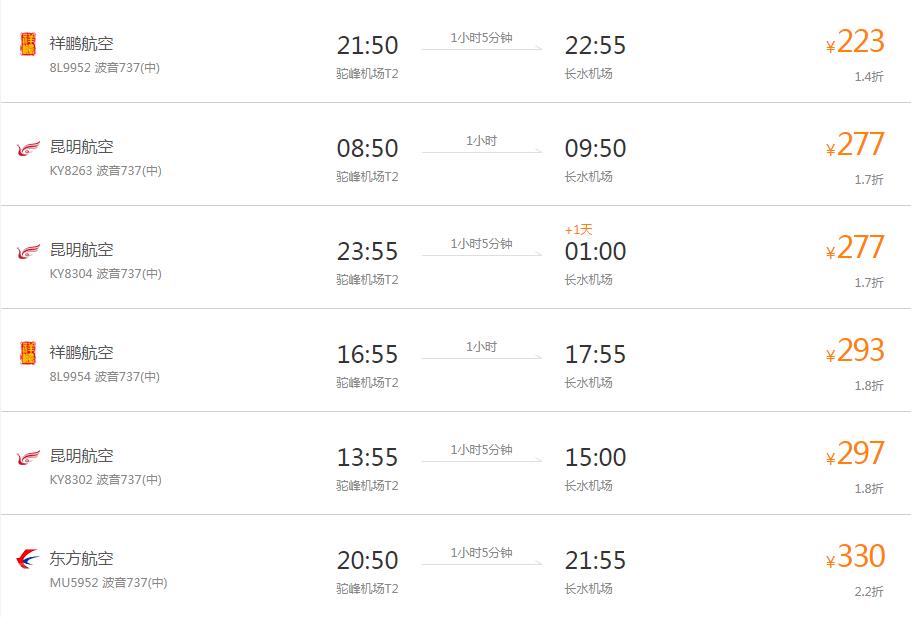Open flight number 8L9952 details
The height and width of the screenshot is (617, 912).
pyautogui.click(x=69, y=68)
